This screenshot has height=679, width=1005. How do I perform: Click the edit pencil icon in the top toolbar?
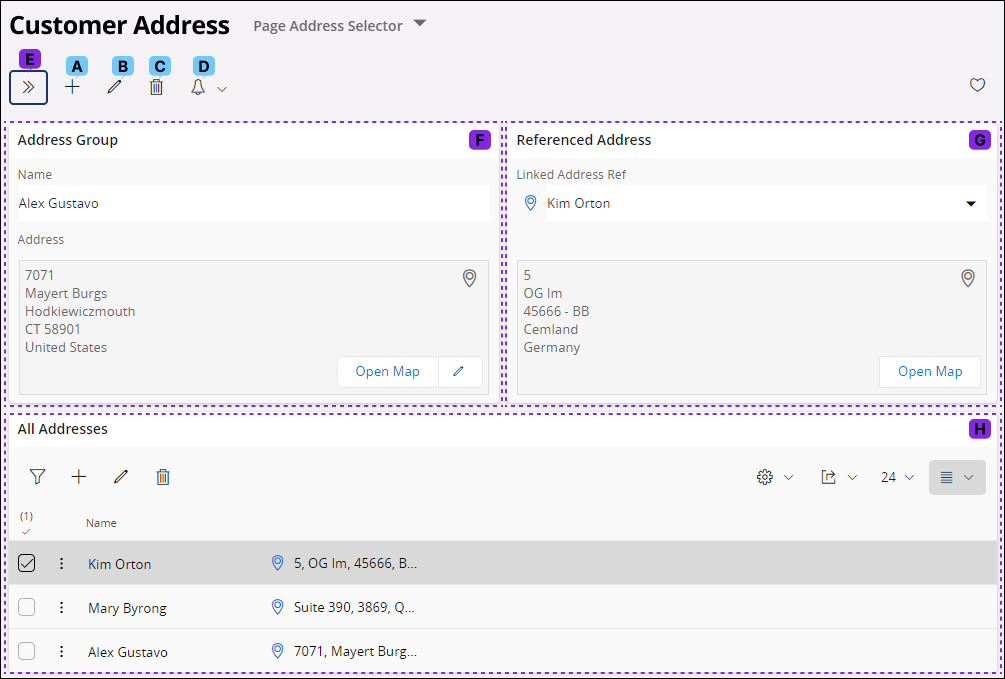tap(115, 87)
